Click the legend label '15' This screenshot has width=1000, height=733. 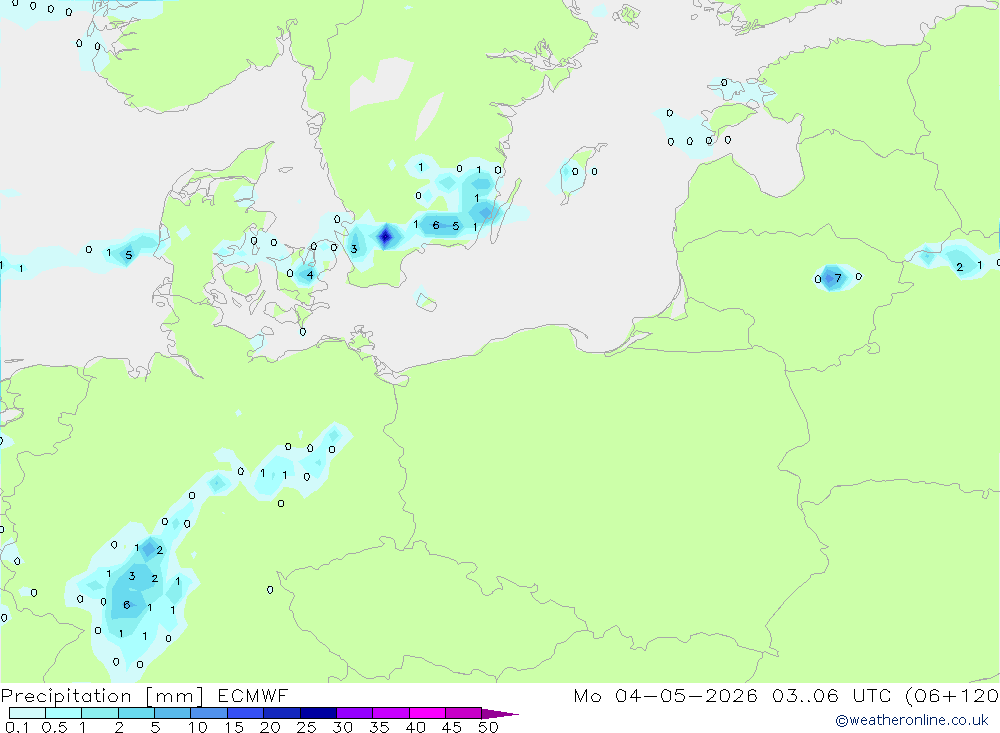point(233,727)
